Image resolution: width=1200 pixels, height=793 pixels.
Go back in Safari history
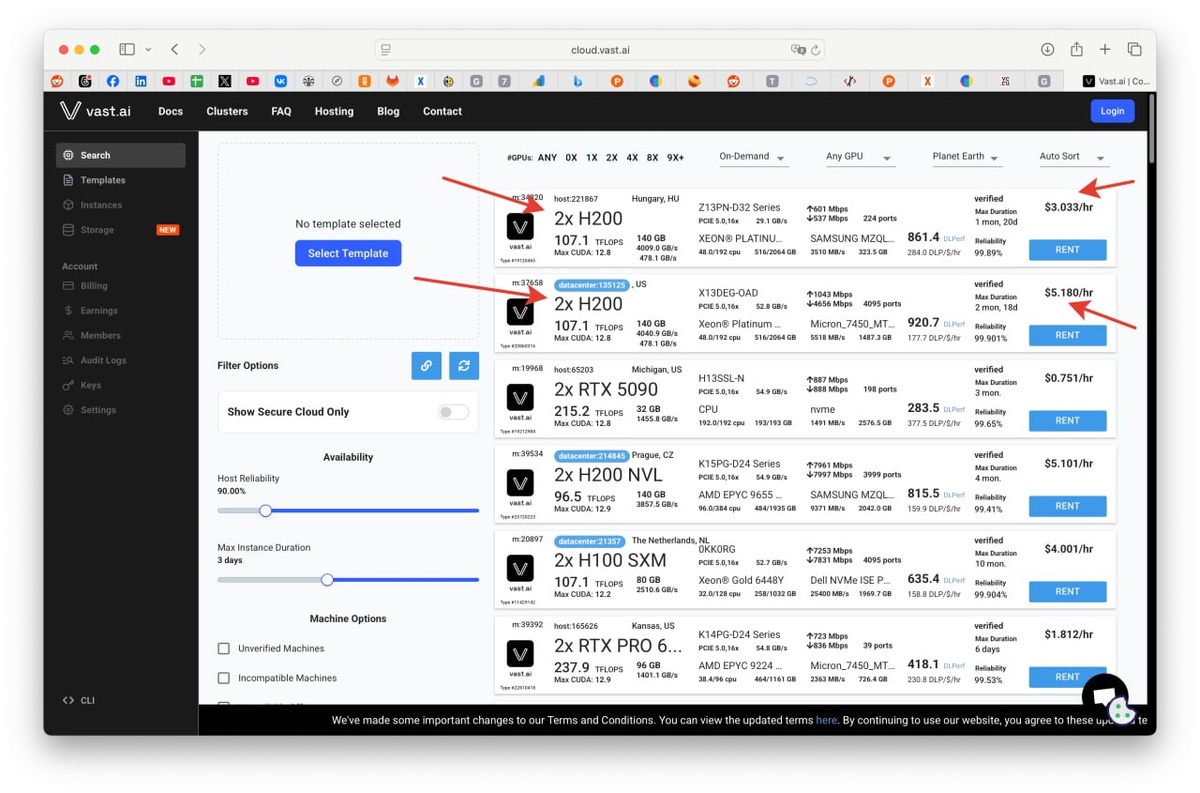pyautogui.click(x=175, y=49)
